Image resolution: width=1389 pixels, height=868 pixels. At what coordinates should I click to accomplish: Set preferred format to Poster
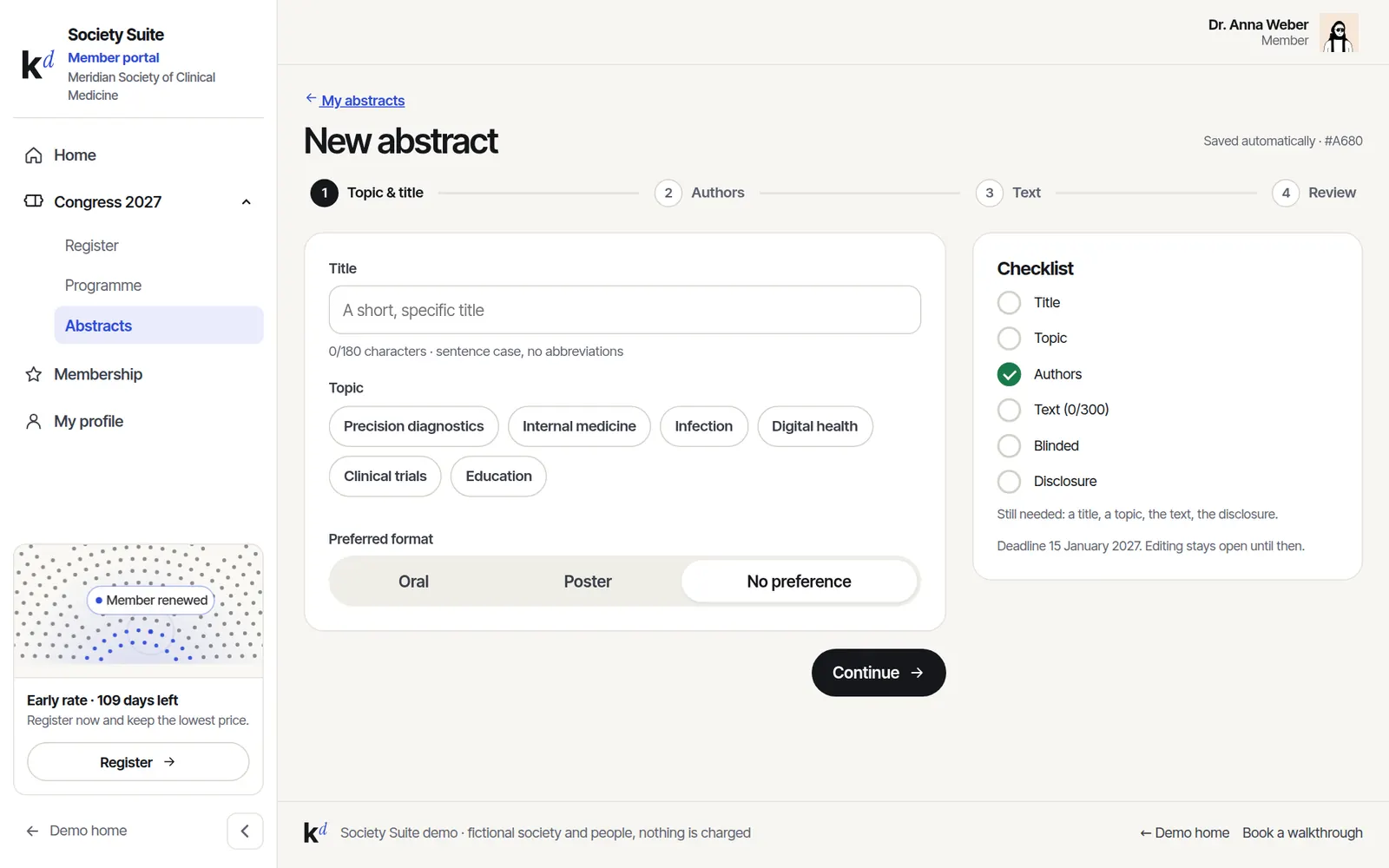pos(588,582)
